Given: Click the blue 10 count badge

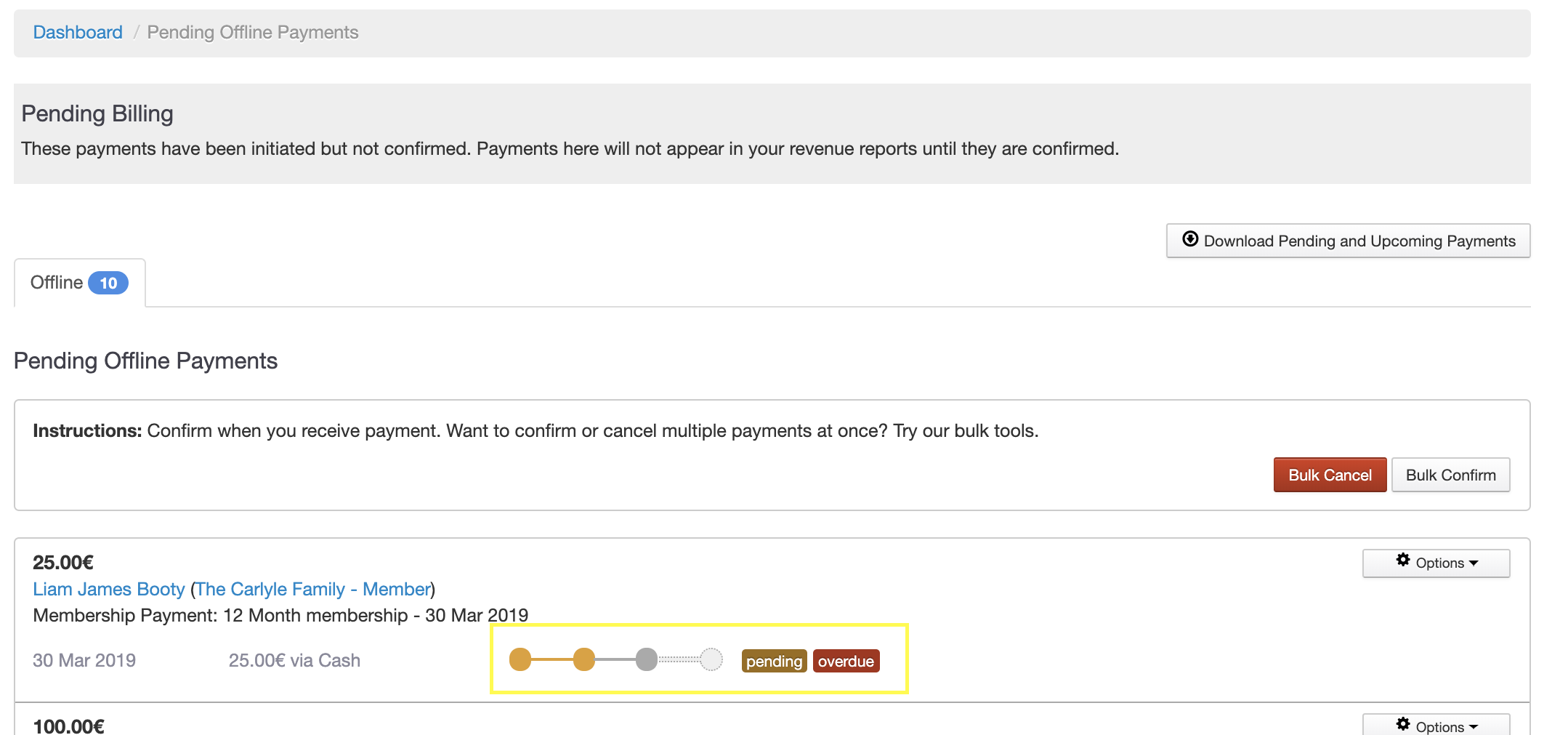Looking at the screenshot, I should 108,283.
